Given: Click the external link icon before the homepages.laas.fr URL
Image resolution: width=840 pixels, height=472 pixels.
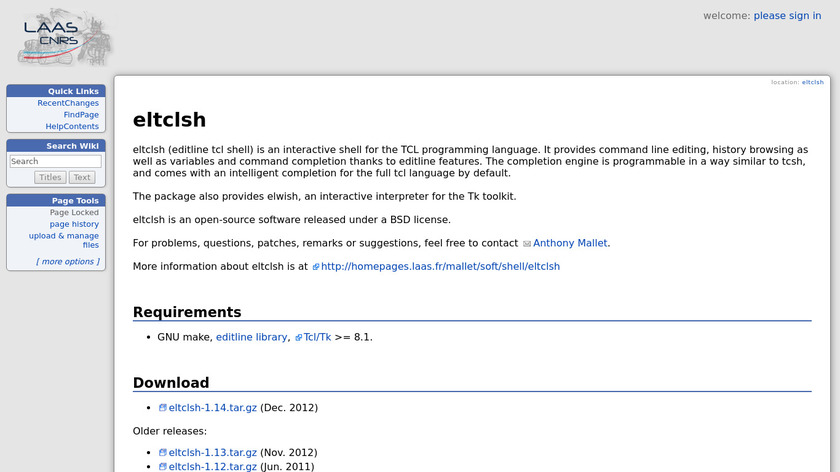Looking at the screenshot, I should (x=316, y=267).
